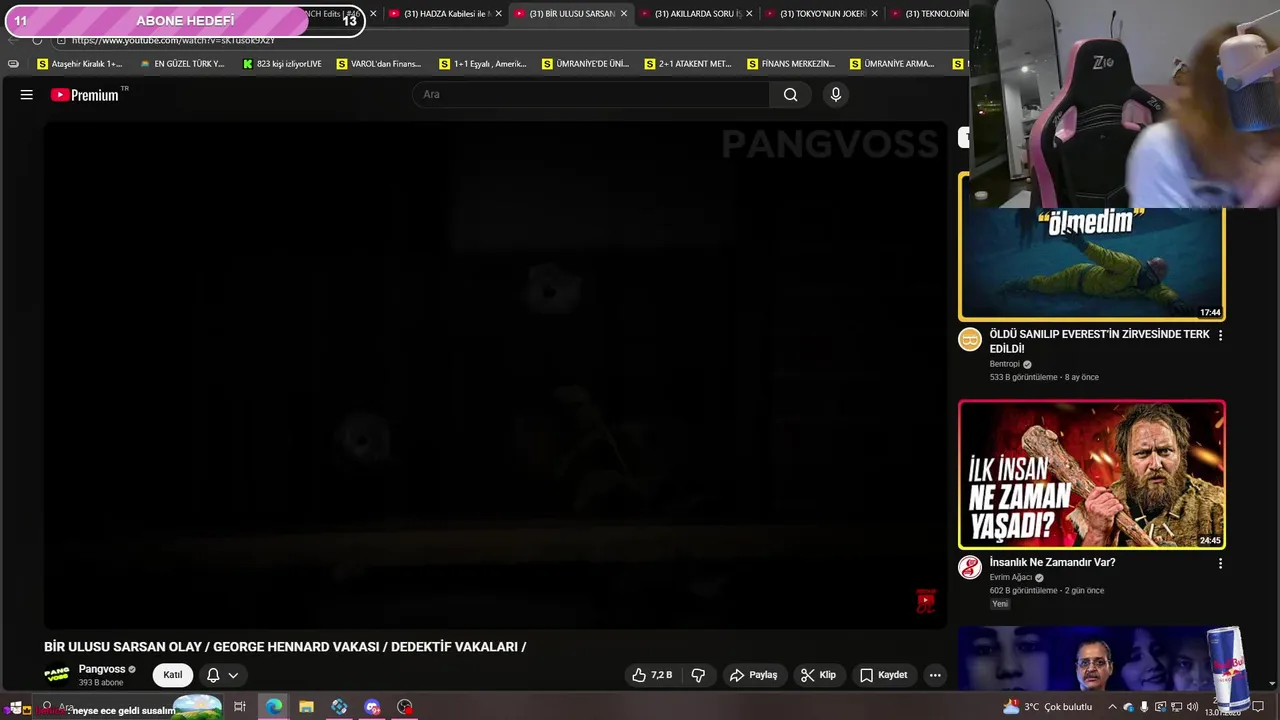Open more actions three-dot menu under video

935,675
